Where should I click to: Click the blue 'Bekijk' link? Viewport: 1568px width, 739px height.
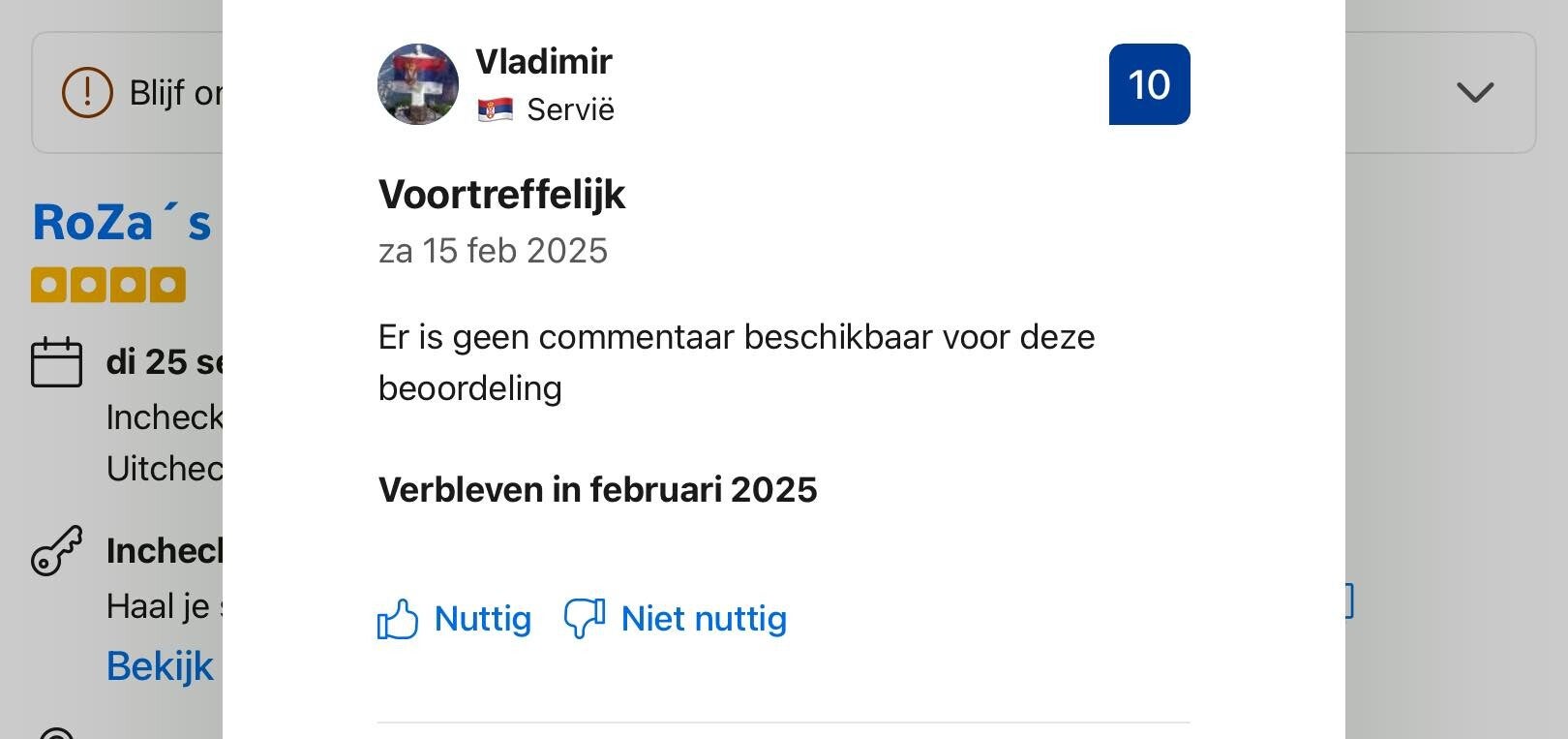click(160, 666)
